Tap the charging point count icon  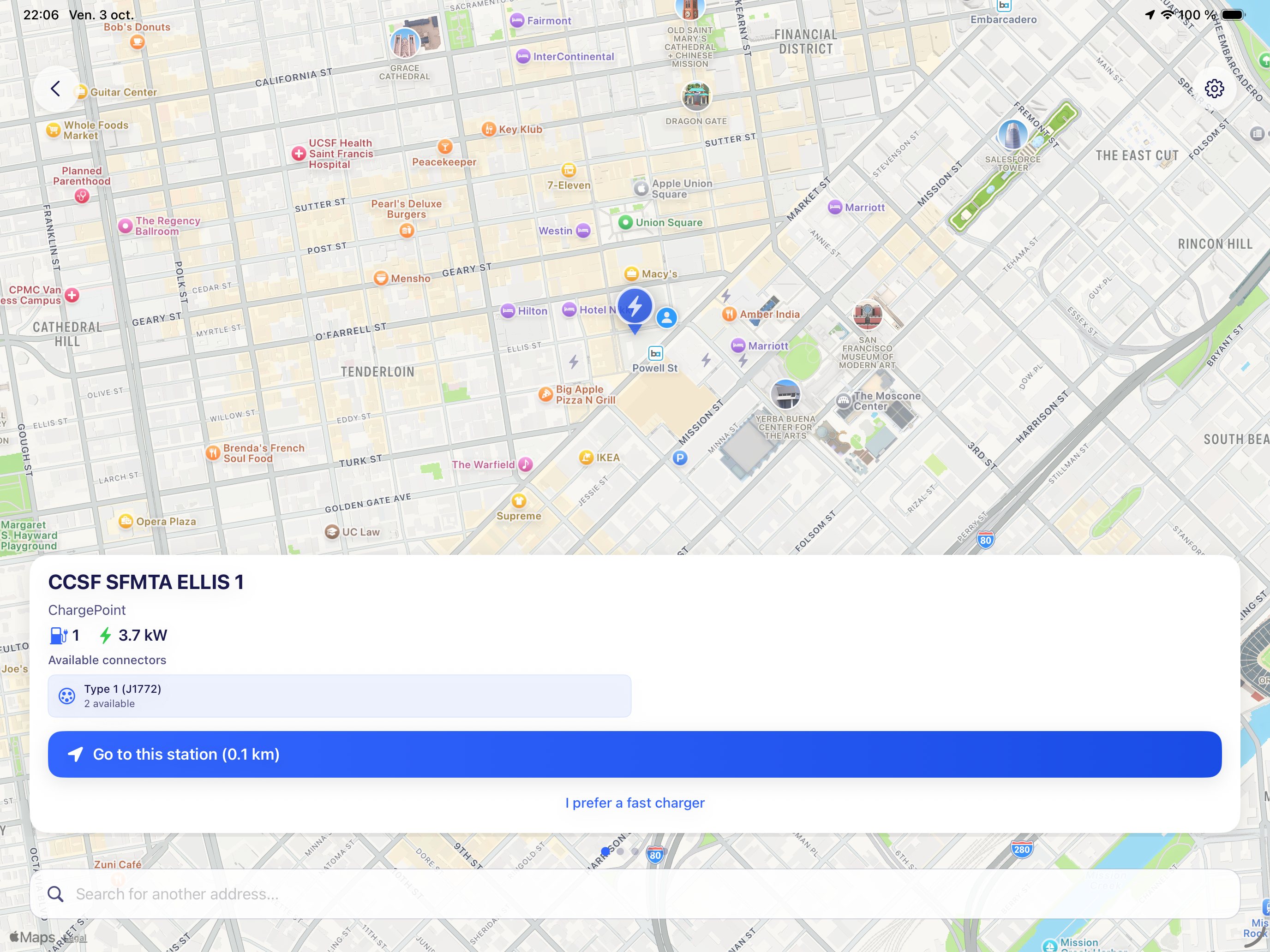(59, 635)
